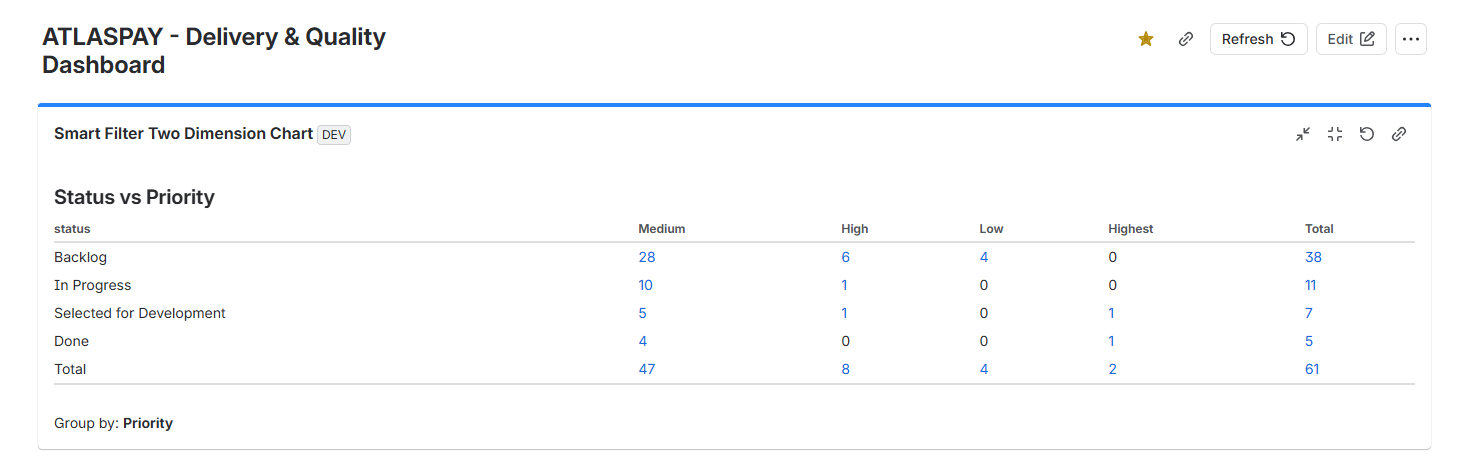Image resolution: width=1470 pixels, height=466 pixels.
Task: Copy the gadget link icon
Action: coord(1399,134)
